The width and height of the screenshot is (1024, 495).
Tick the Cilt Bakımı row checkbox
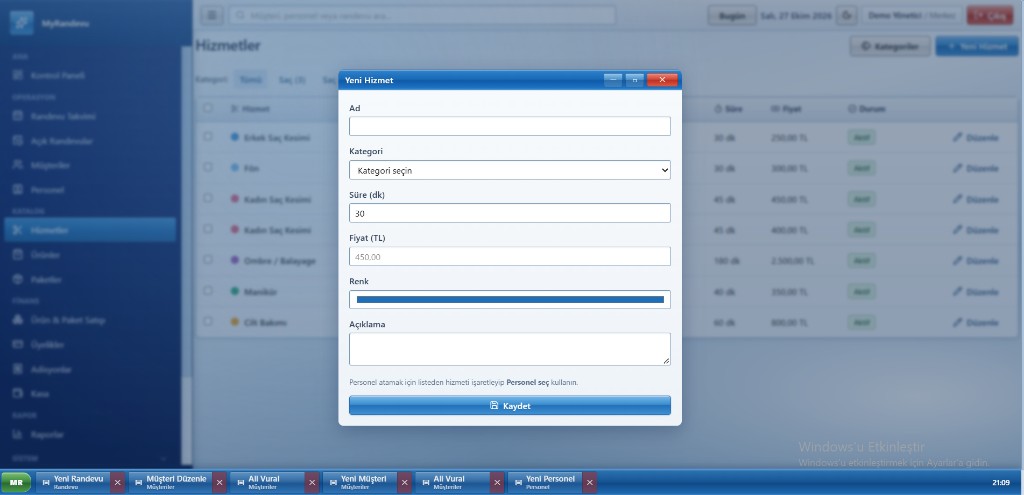[208, 321]
